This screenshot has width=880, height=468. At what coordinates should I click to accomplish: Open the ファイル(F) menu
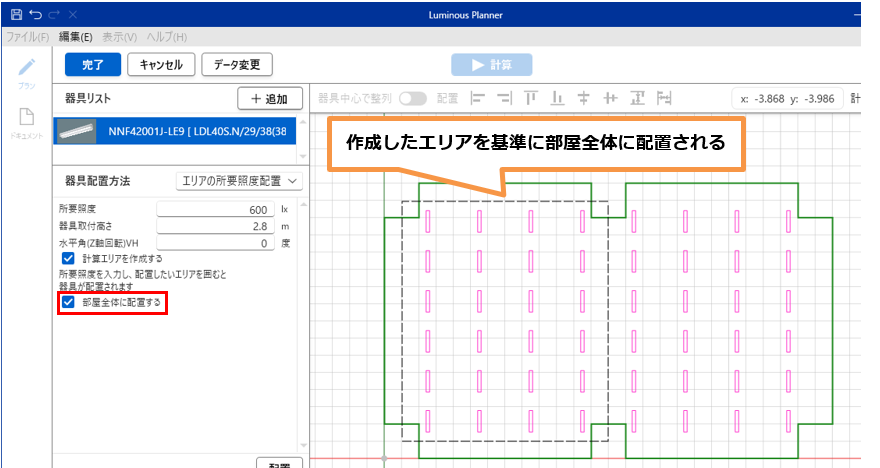pos(27,37)
